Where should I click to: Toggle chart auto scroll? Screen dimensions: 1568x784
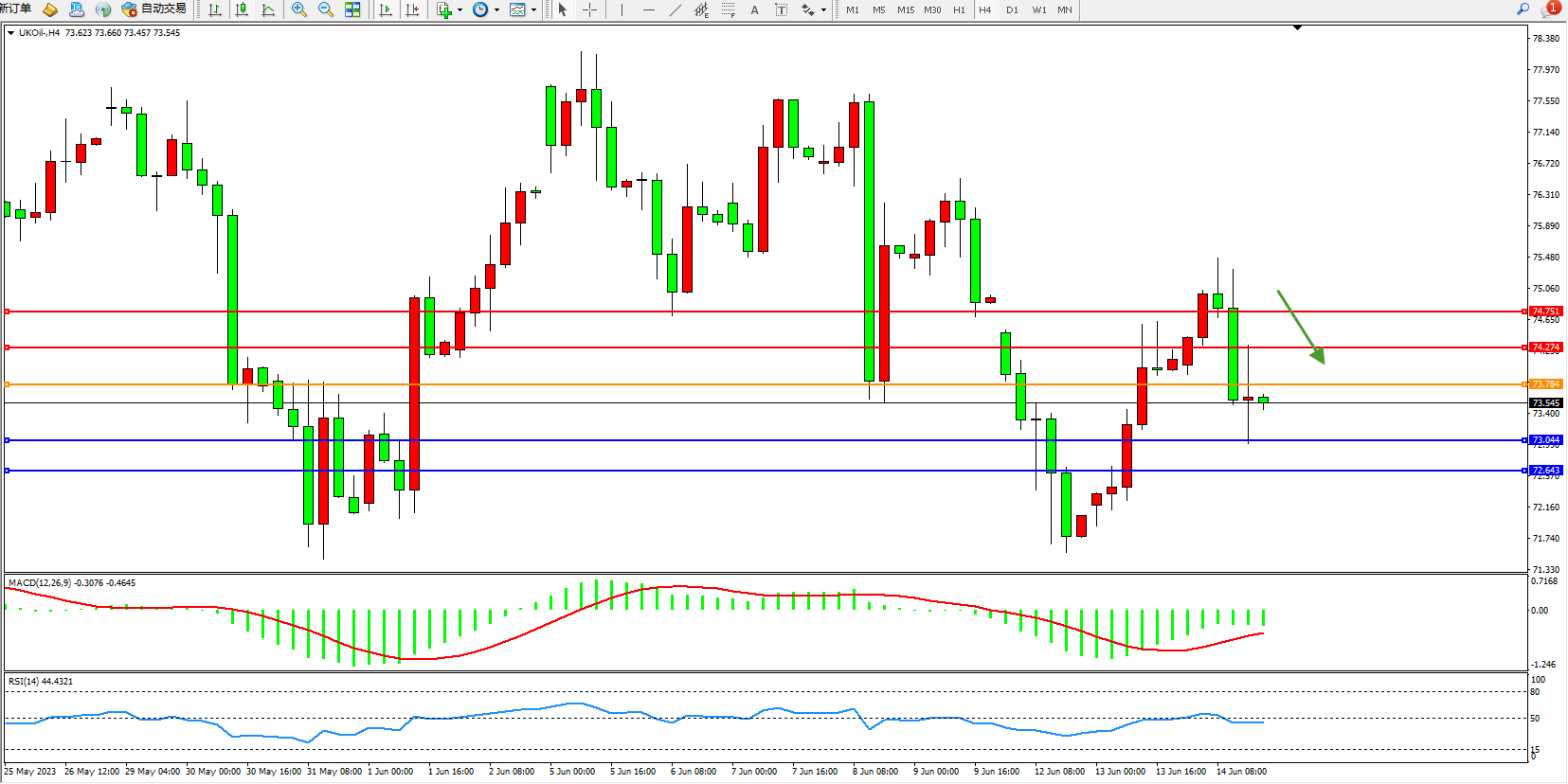(x=386, y=9)
